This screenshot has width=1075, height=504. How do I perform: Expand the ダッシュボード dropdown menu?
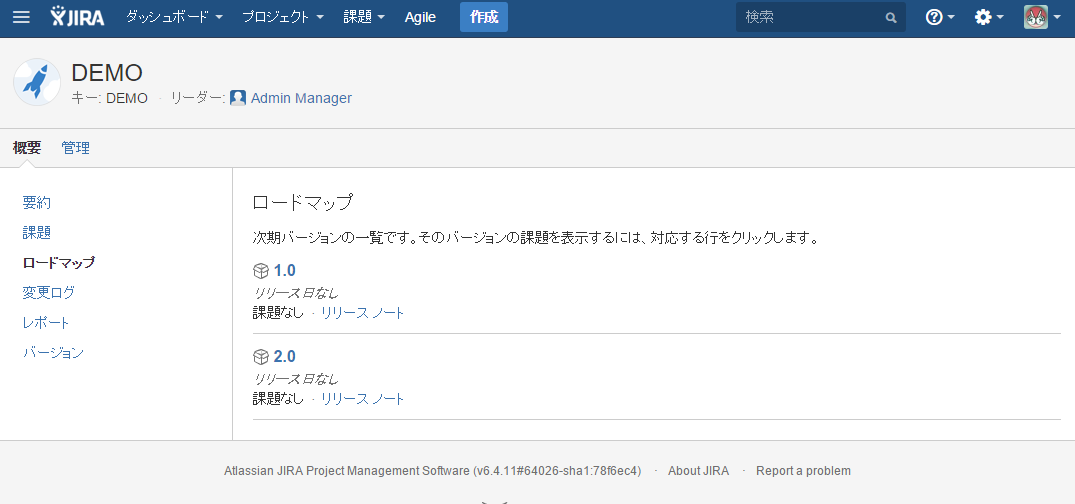coord(174,17)
